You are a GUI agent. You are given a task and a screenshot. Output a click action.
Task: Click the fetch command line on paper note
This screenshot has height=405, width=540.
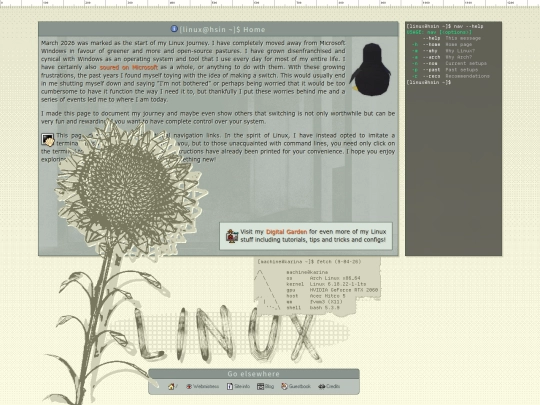coord(309,262)
